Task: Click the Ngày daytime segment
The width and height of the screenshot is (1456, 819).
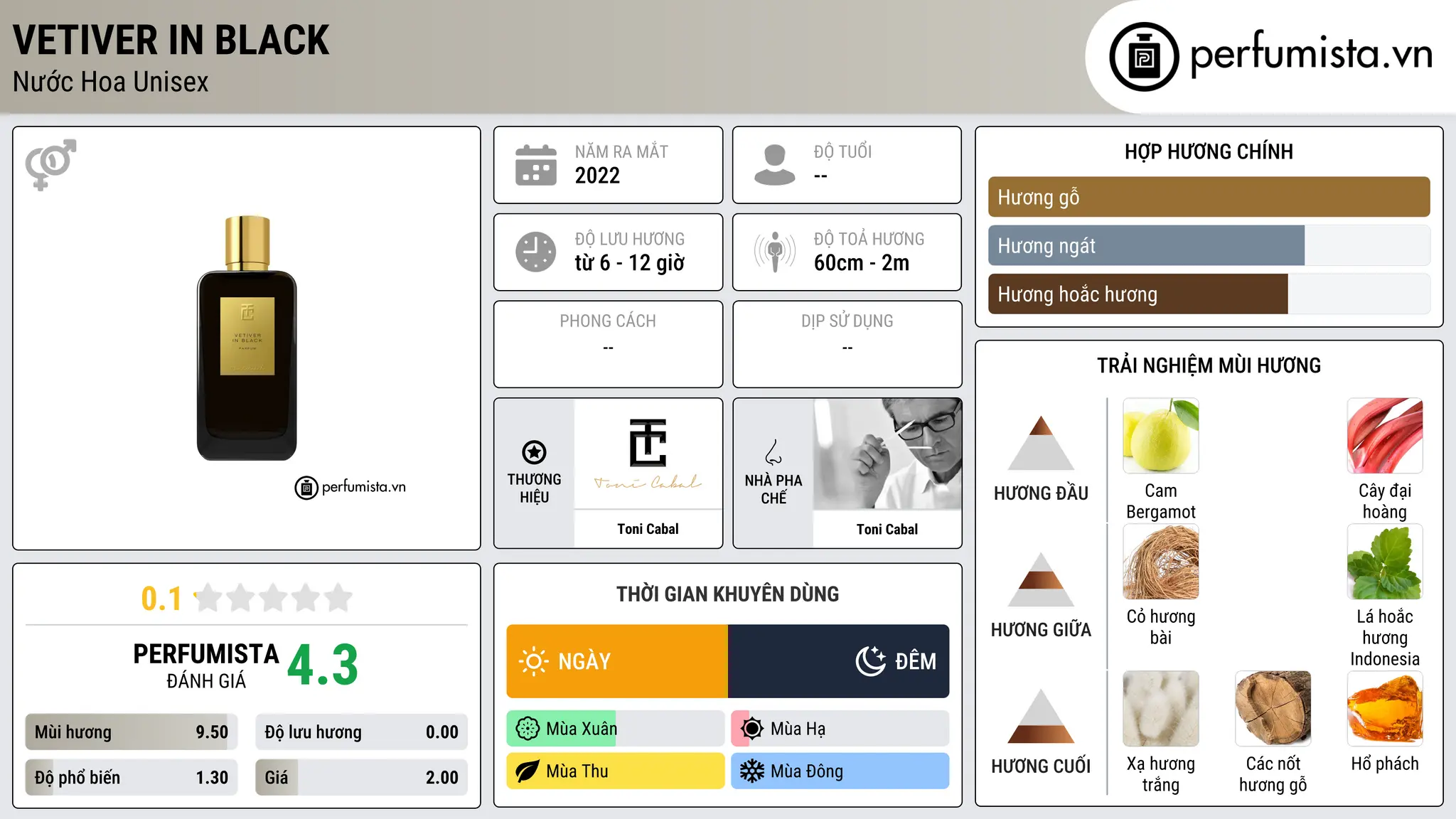Action: 617,661
